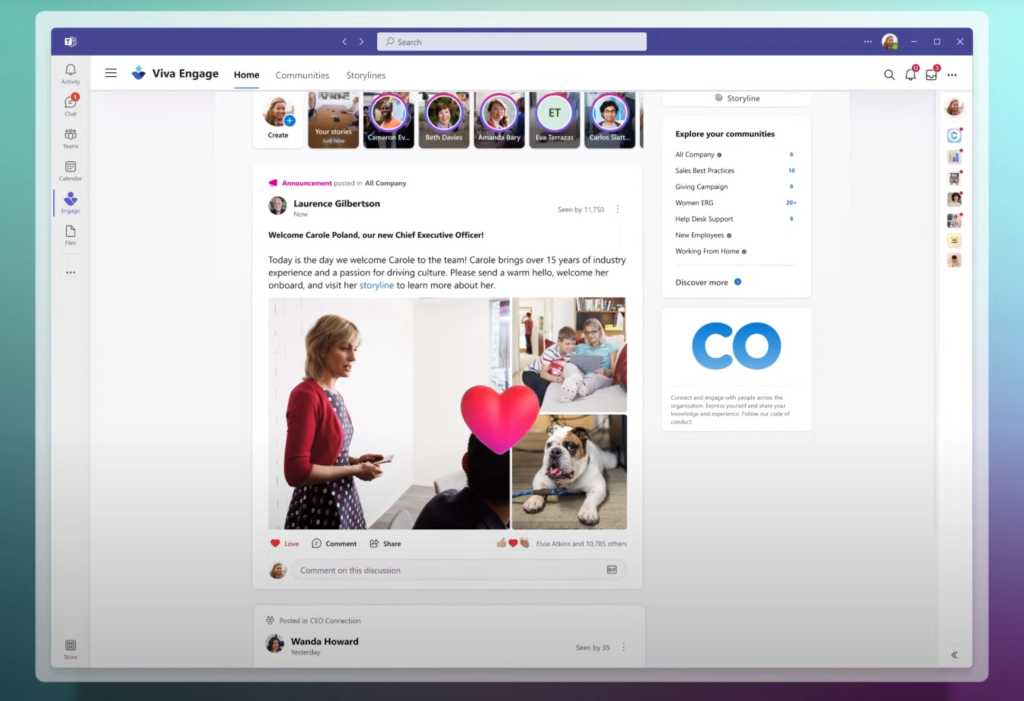Open more options on Laurence Gilbertson's post
Screen dimensions: 1024x701
[x=617, y=210]
